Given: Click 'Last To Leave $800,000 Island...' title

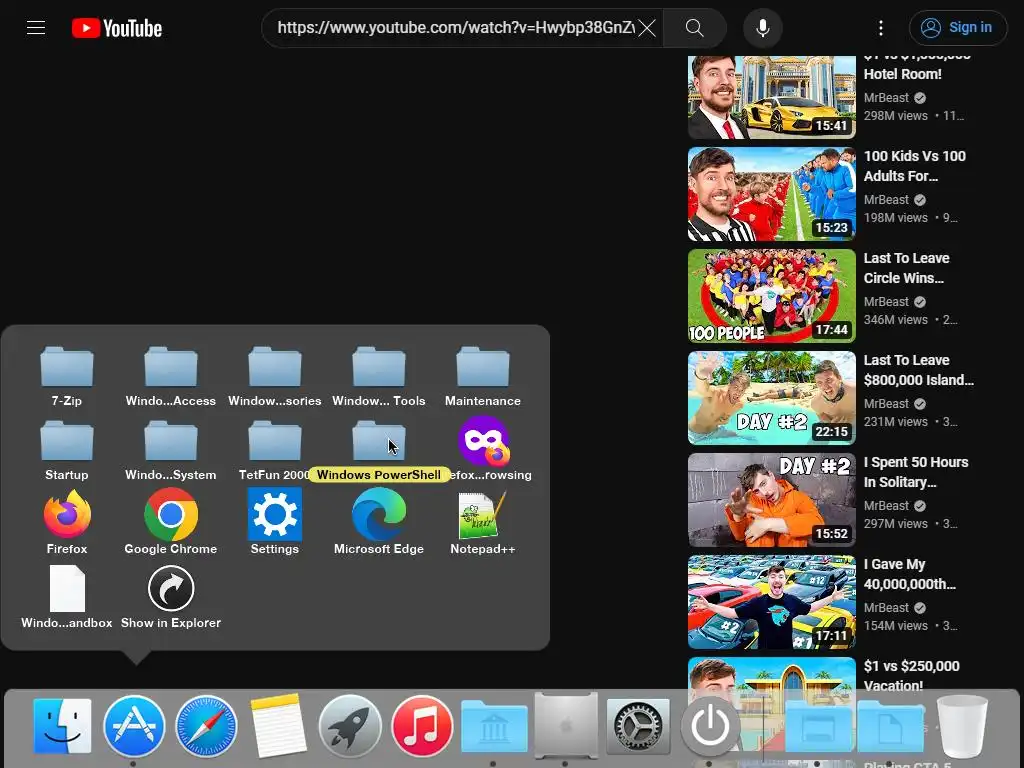Looking at the screenshot, I should (x=918, y=370).
